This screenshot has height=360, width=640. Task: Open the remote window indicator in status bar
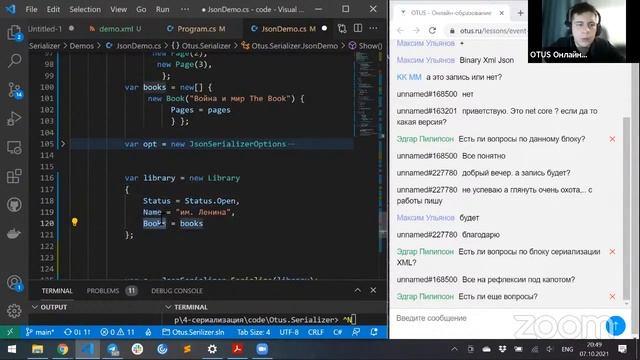coord(10,332)
